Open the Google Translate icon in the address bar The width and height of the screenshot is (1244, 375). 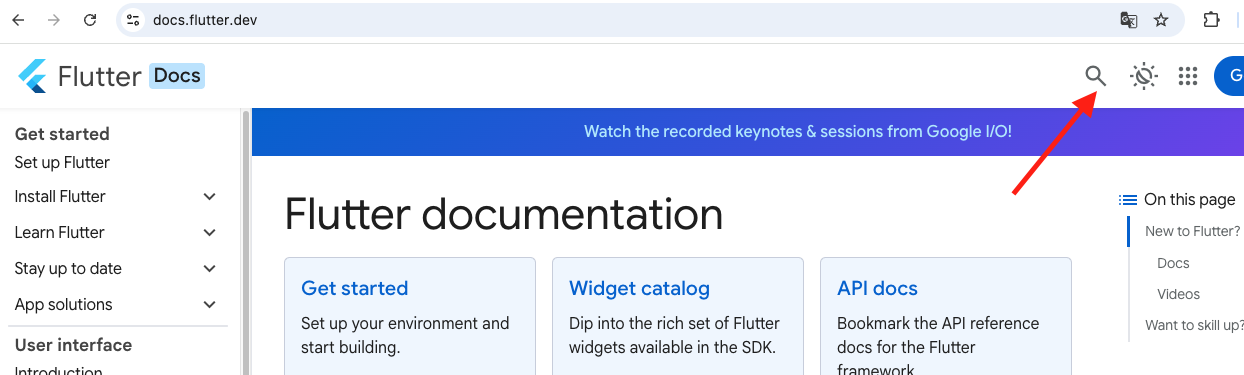[x=1128, y=20]
